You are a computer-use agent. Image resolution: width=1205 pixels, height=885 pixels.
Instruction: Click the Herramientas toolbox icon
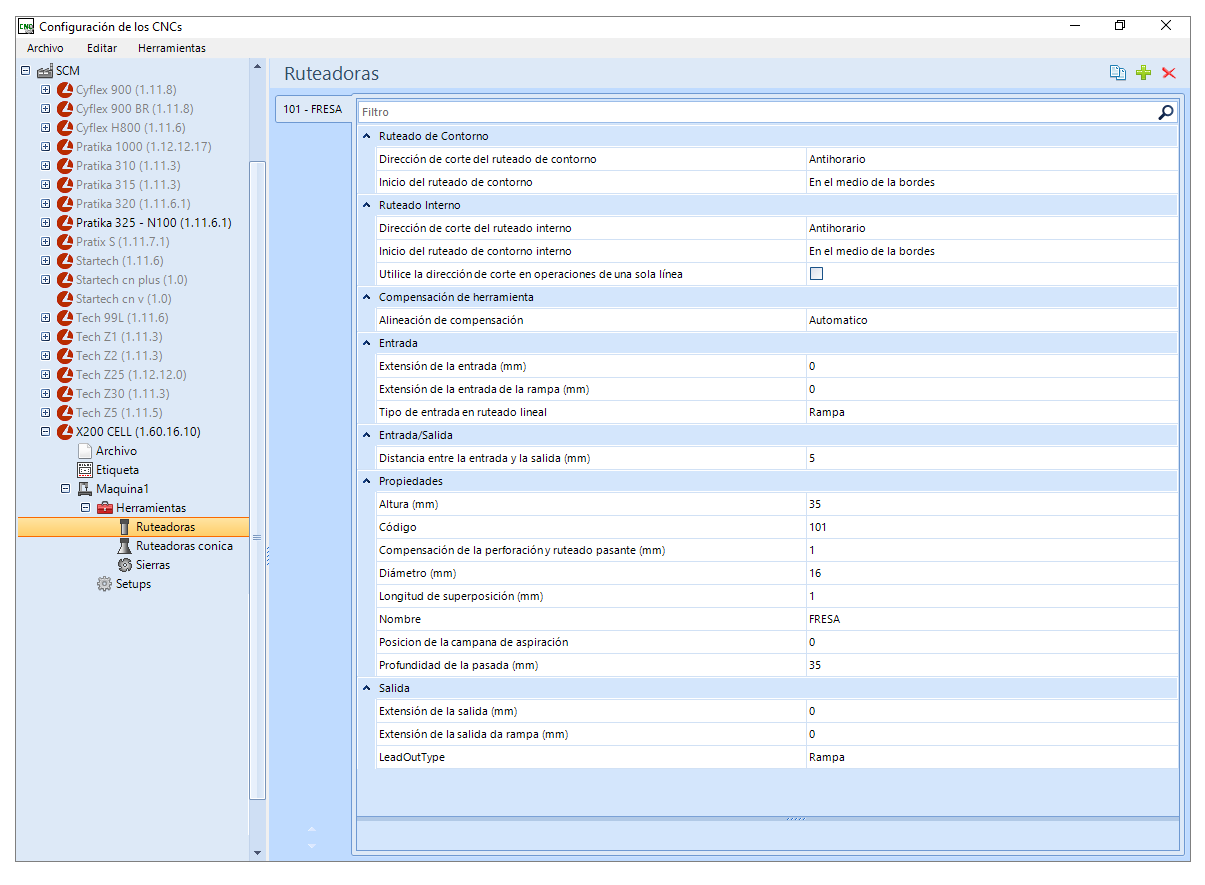105,508
